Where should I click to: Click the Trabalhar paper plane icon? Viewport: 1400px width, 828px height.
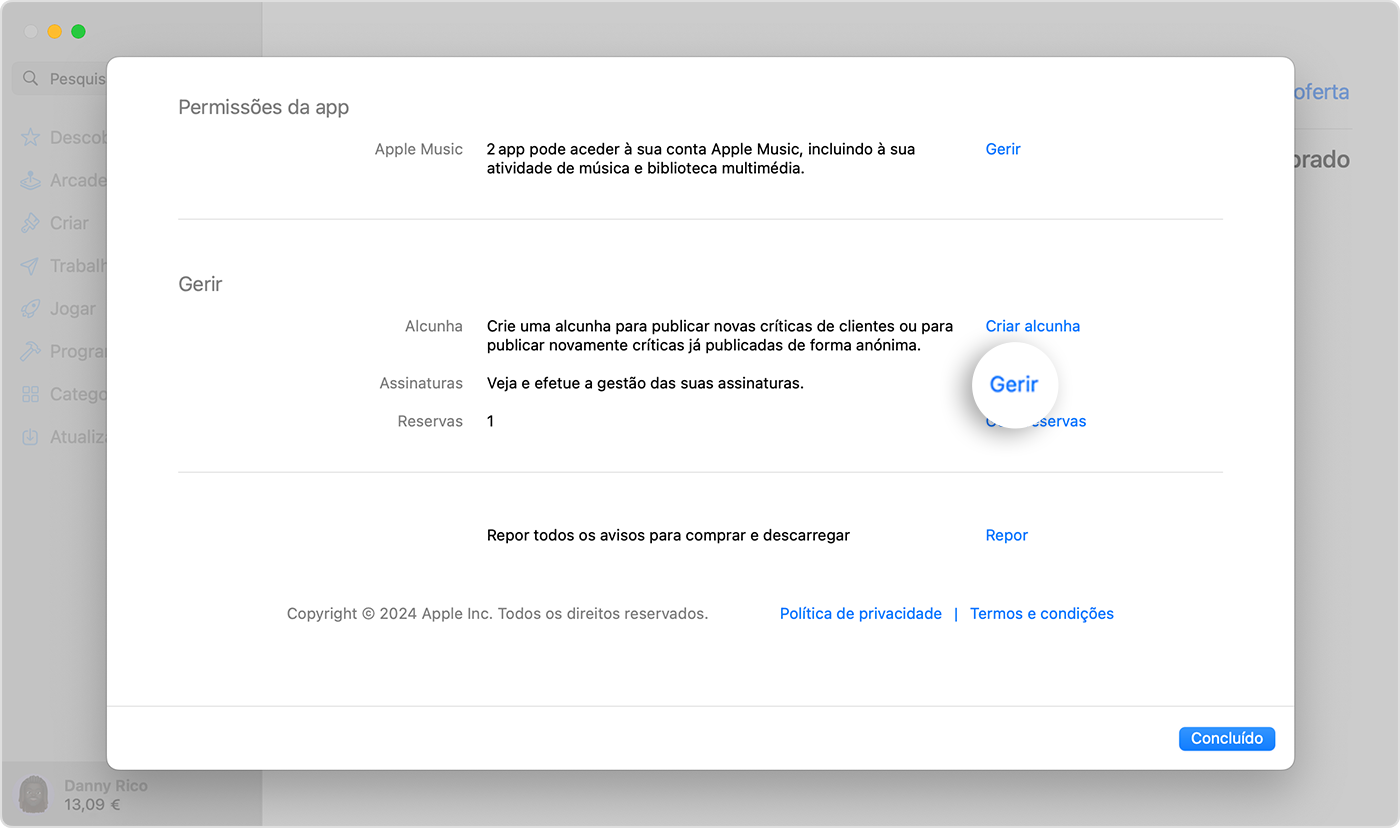coord(31,266)
